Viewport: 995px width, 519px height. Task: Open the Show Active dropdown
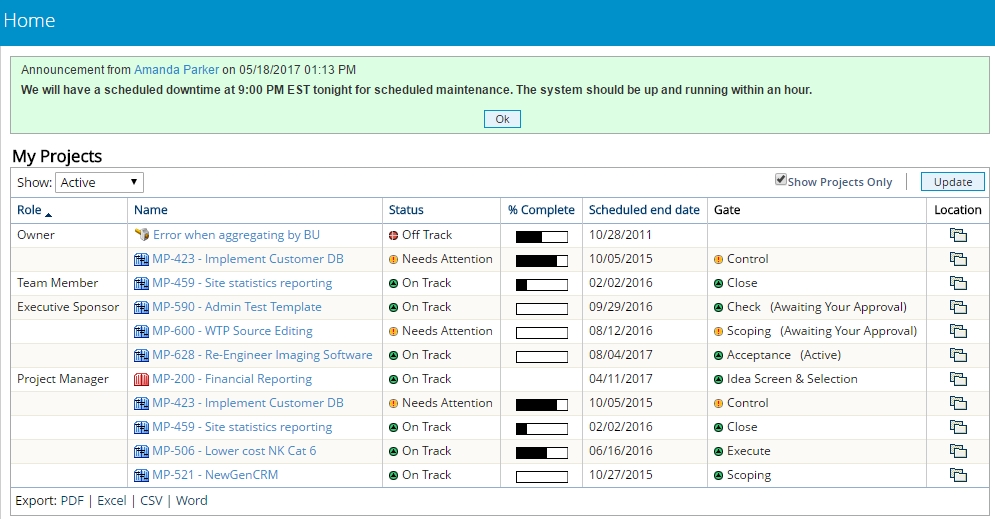tap(99, 182)
